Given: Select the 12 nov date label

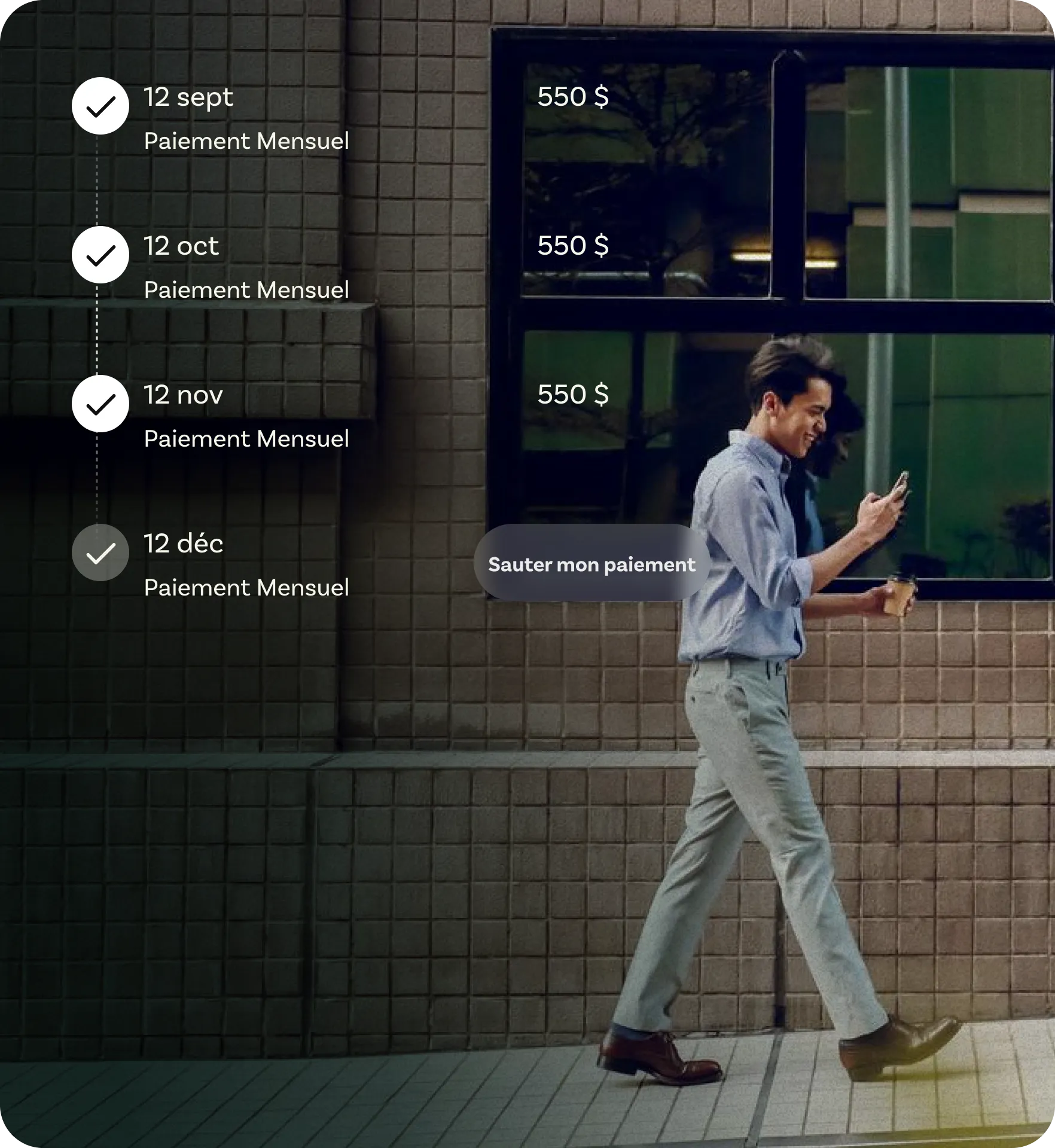Looking at the screenshot, I should (x=183, y=395).
